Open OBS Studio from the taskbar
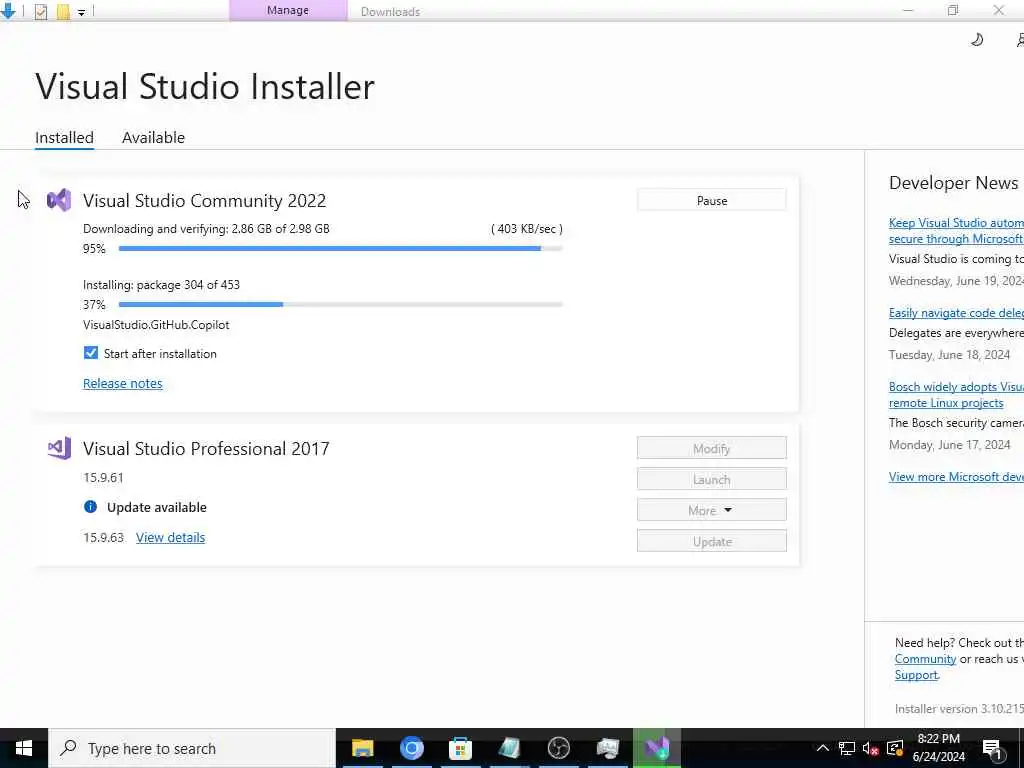 click(x=558, y=748)
